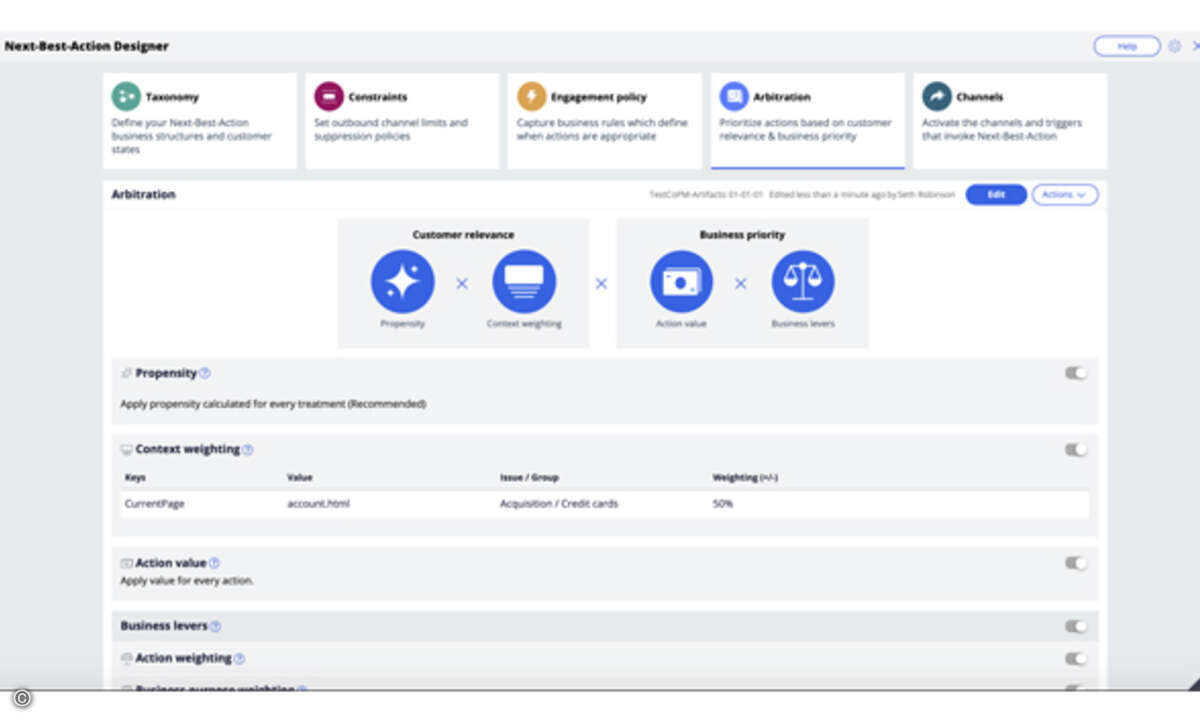Open the settings gear icon at top right
Screen dimensions: 1200x720
[1175, 46]
